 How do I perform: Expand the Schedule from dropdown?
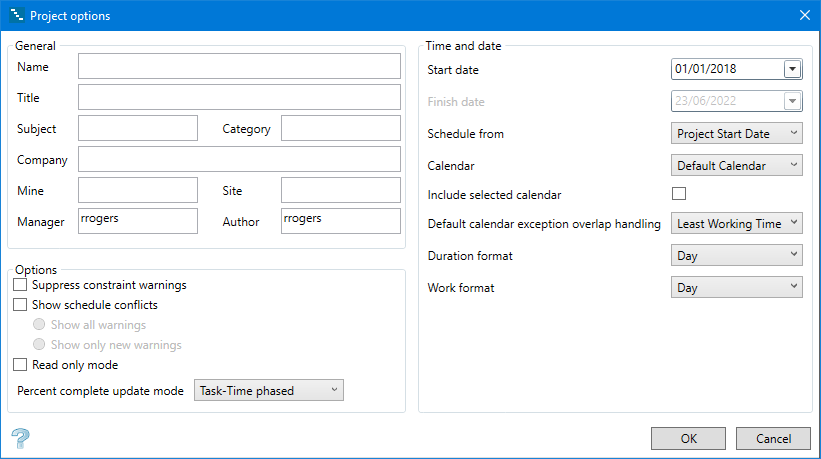click(x=736, y=133)
